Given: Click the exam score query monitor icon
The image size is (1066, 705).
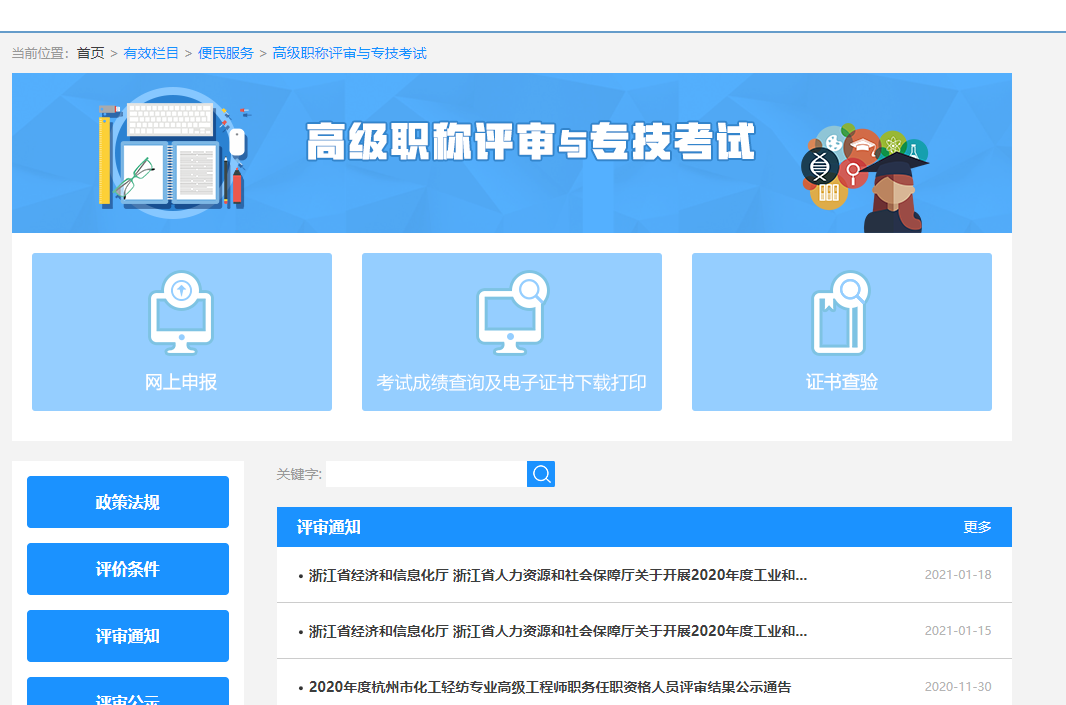Looking at the screenshot, I should coord(511,313).
